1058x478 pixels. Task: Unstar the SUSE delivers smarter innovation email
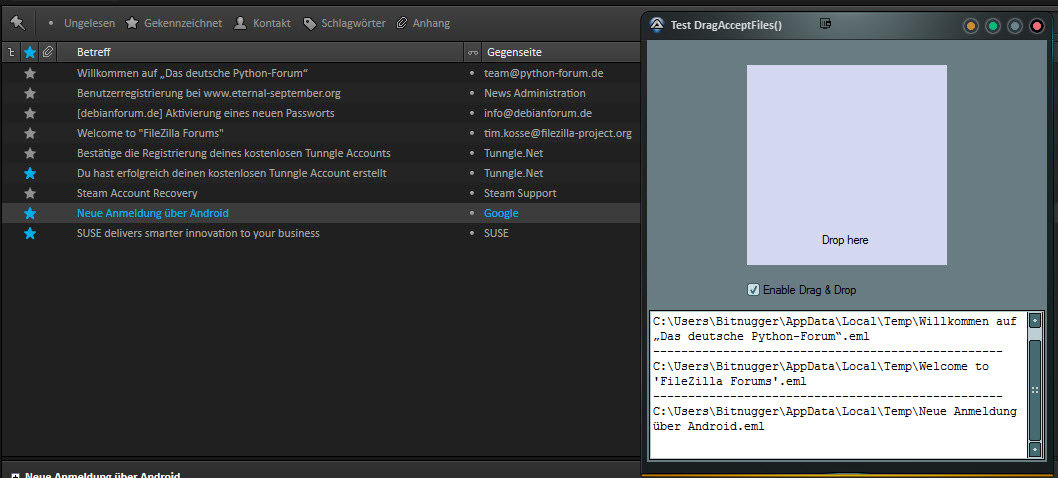30,233
